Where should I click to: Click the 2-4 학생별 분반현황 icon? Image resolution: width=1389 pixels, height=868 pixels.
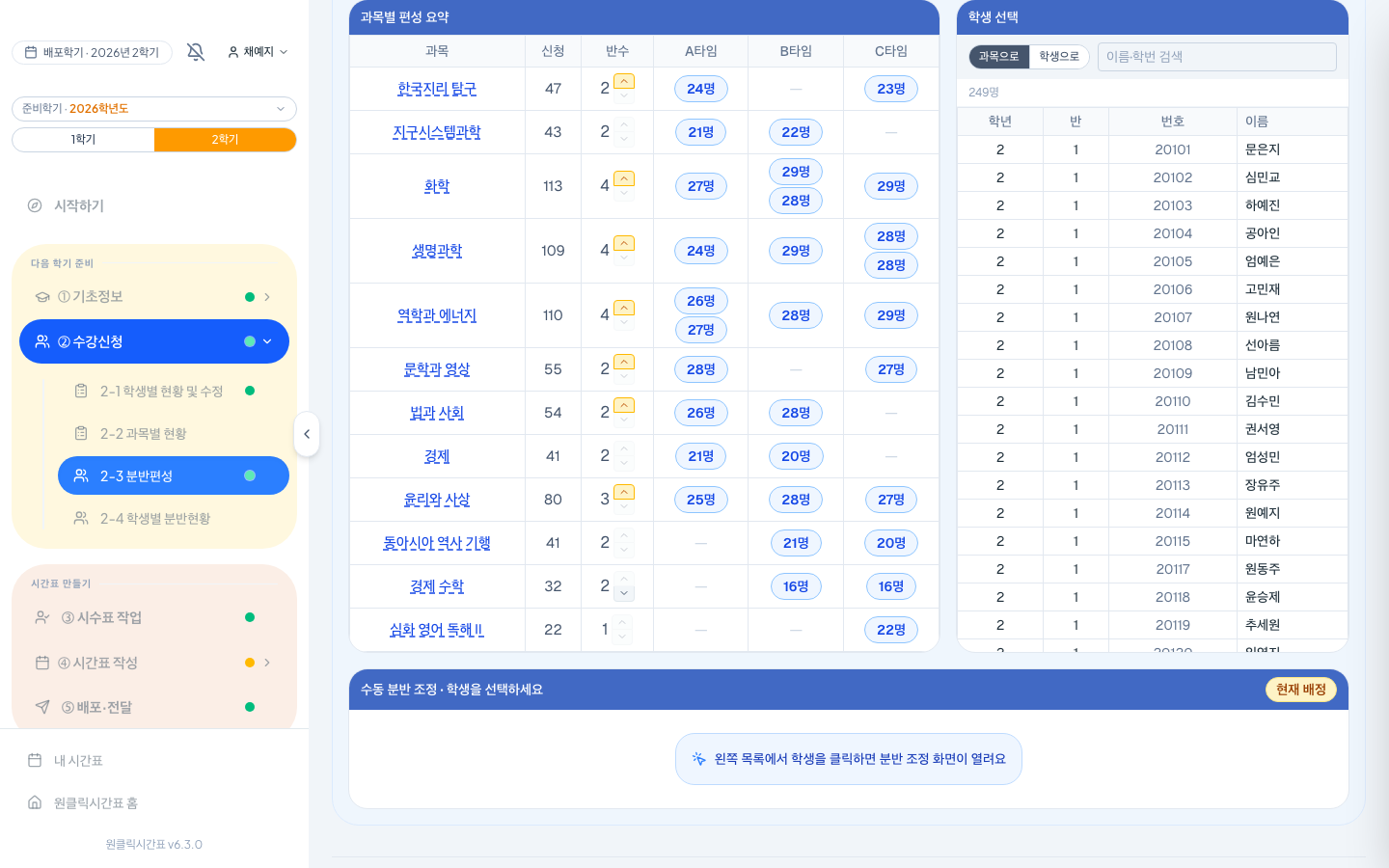click(81, 519)
